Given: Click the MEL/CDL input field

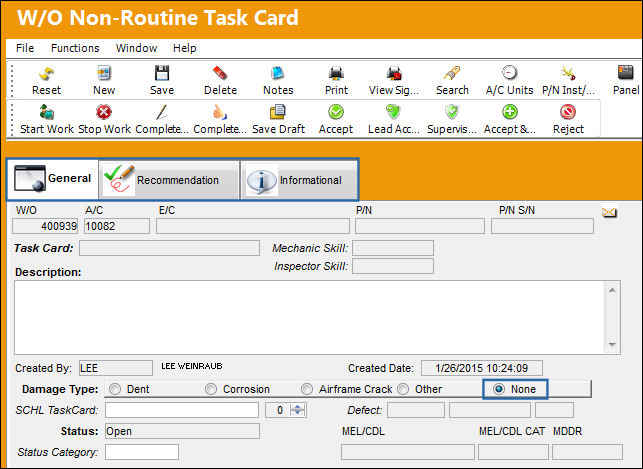Looking at the screenshot, I should (x=408, y=452).
